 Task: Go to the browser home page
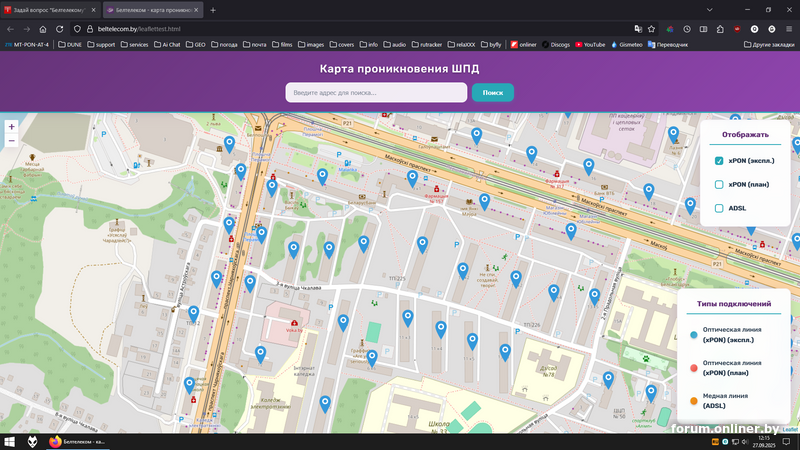pos(43,29)
